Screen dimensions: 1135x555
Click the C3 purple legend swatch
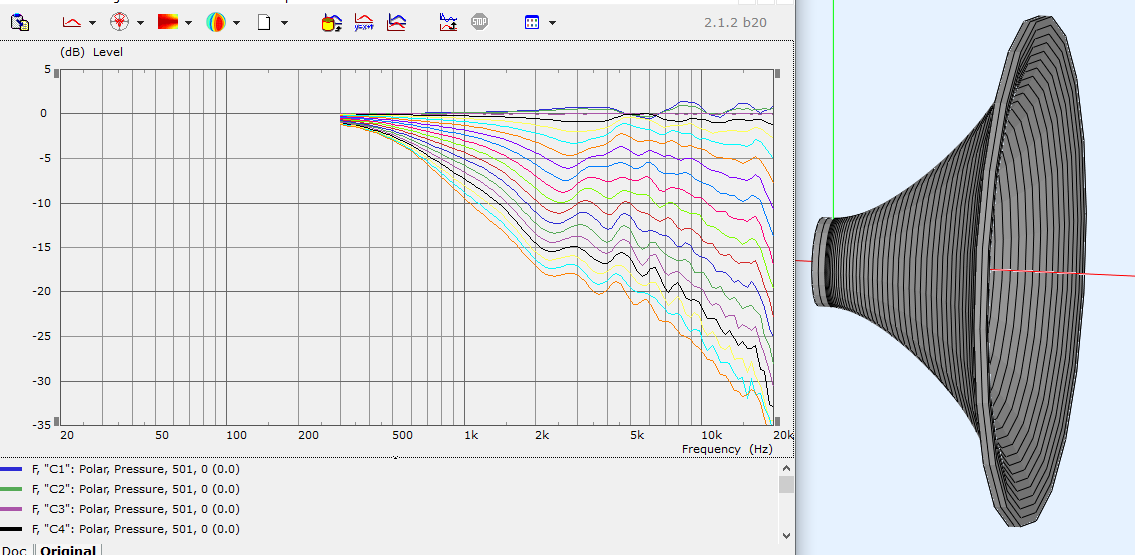(x=11, y=509)
